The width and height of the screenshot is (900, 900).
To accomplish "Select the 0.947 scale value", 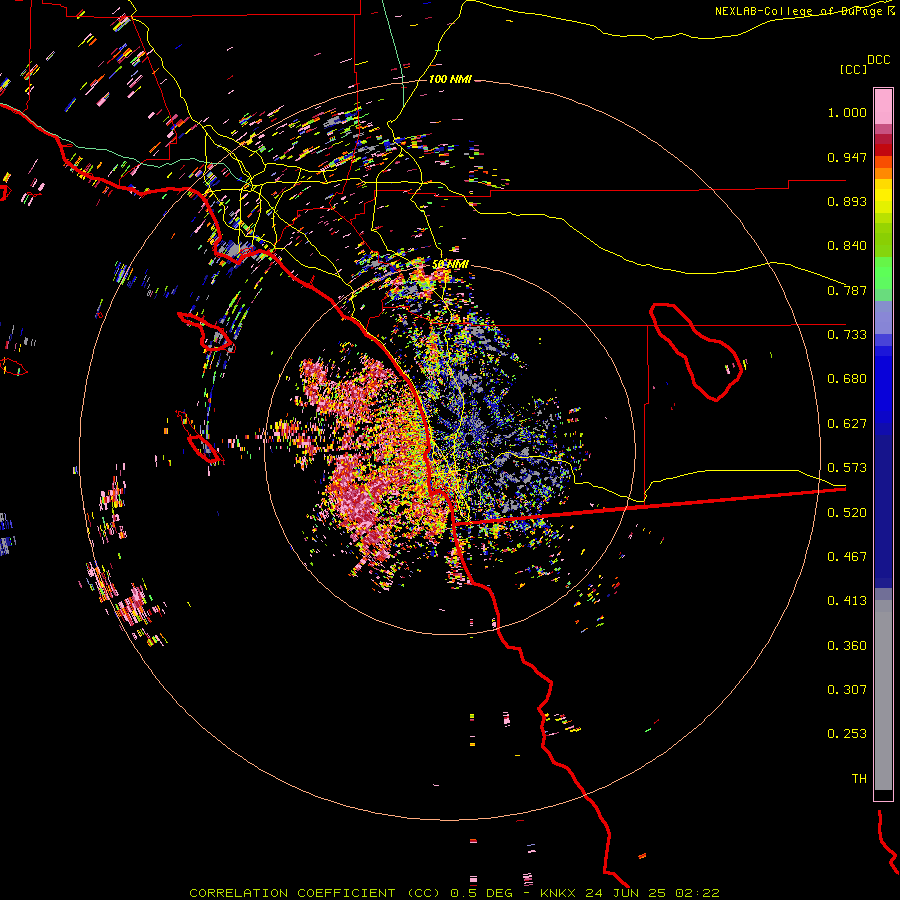I will click(847, 157).
